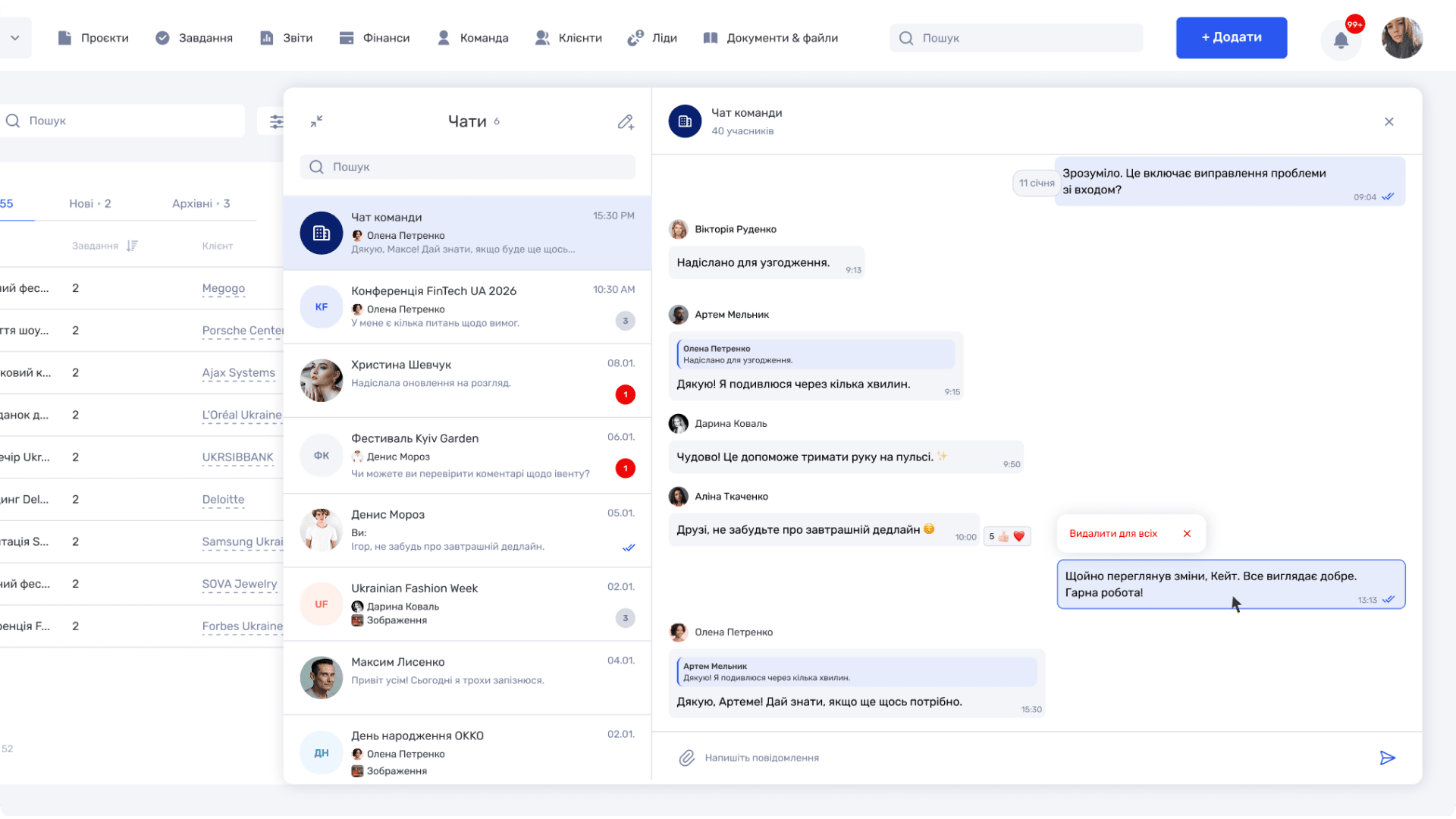
Task: Click the Чати panel counter 6
Action: pos(497,121)
